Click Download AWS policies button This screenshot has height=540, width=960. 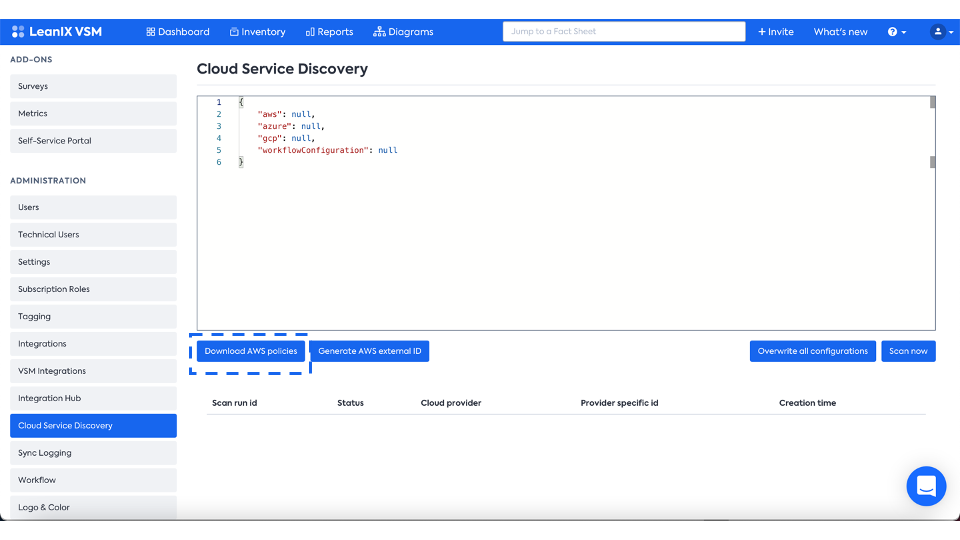(x=250, y=351)
